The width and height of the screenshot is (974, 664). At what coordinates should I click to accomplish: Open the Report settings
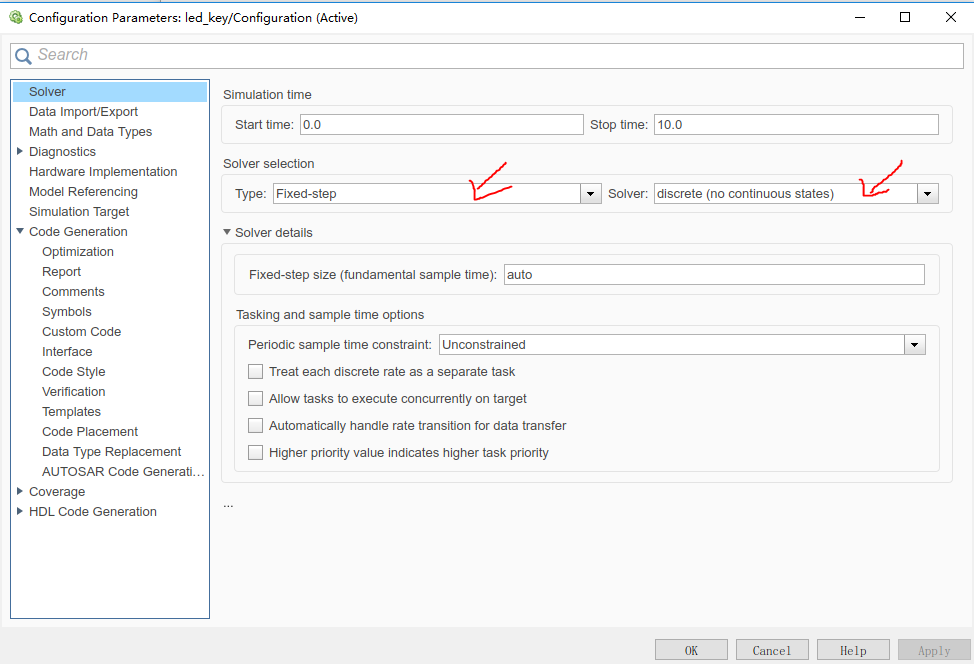click(x=61, y=271)
